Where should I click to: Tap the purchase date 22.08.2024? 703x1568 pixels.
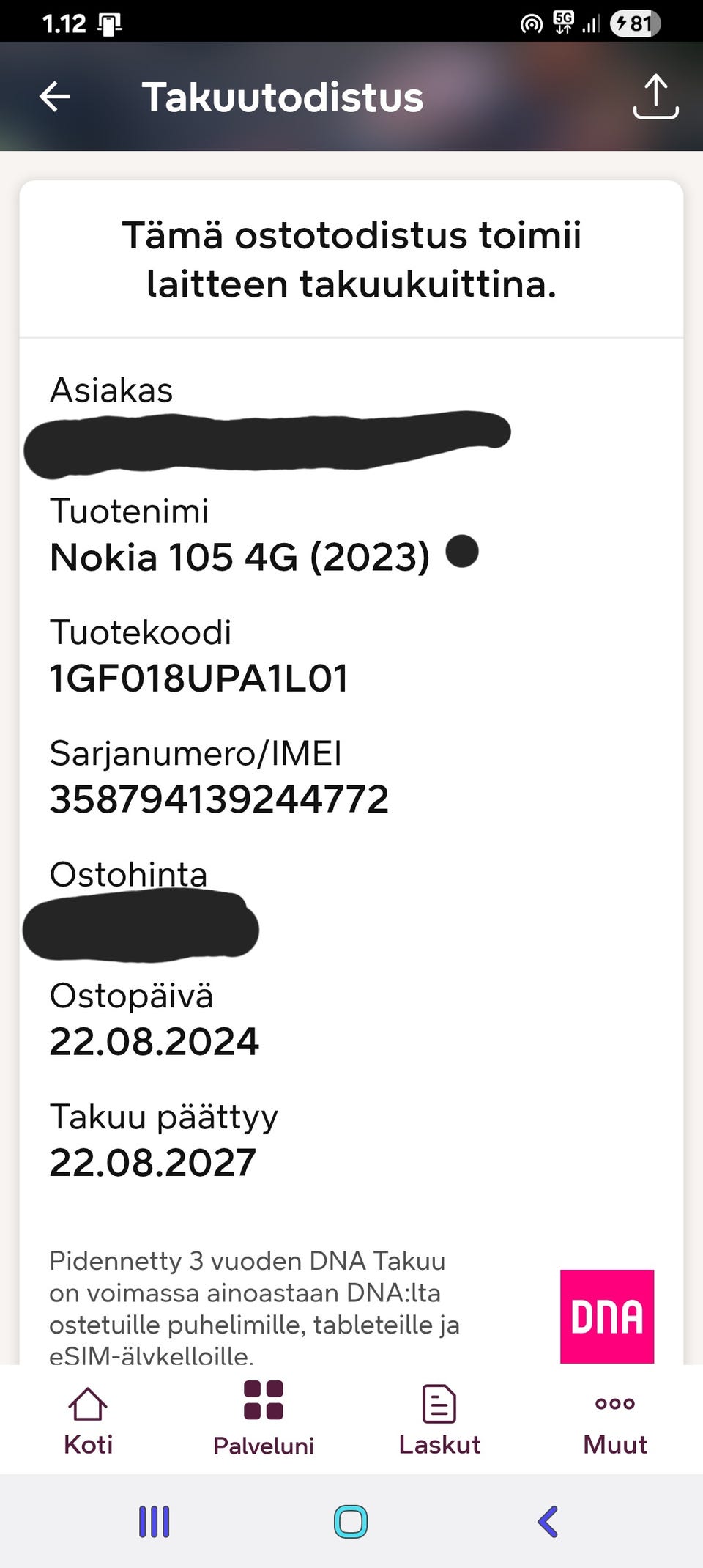[x=154, y=1041]
